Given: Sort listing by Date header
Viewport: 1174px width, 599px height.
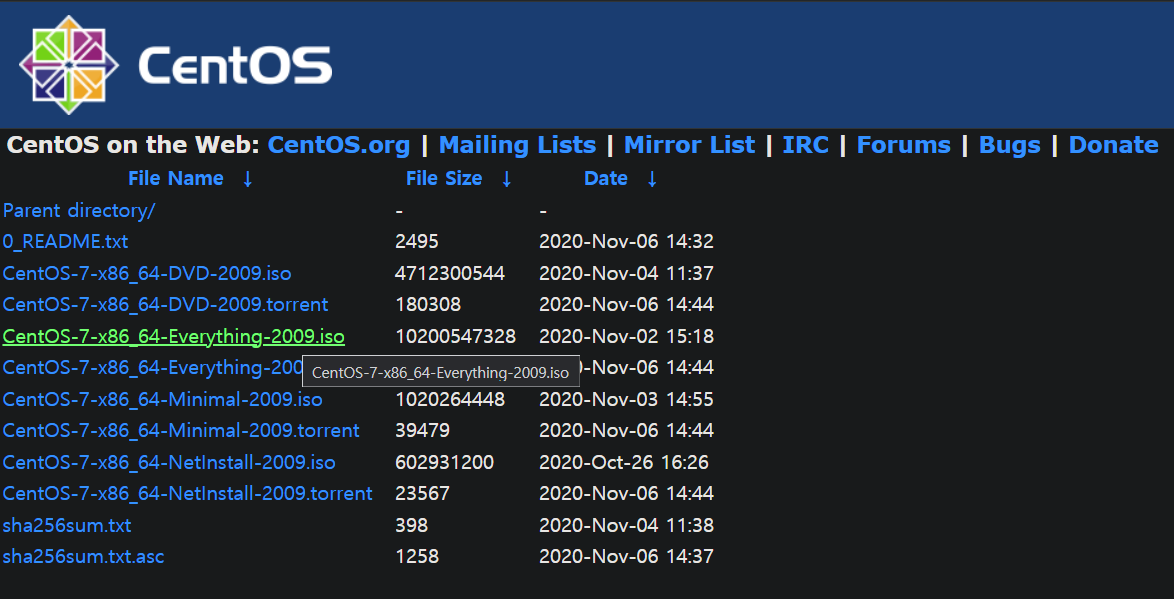Looking at the screenshot, I should pos(606,178).
